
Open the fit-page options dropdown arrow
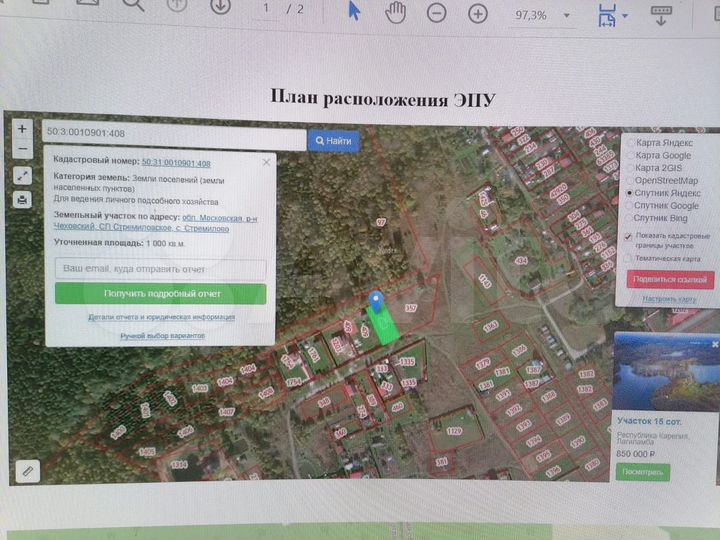point(625,16)
